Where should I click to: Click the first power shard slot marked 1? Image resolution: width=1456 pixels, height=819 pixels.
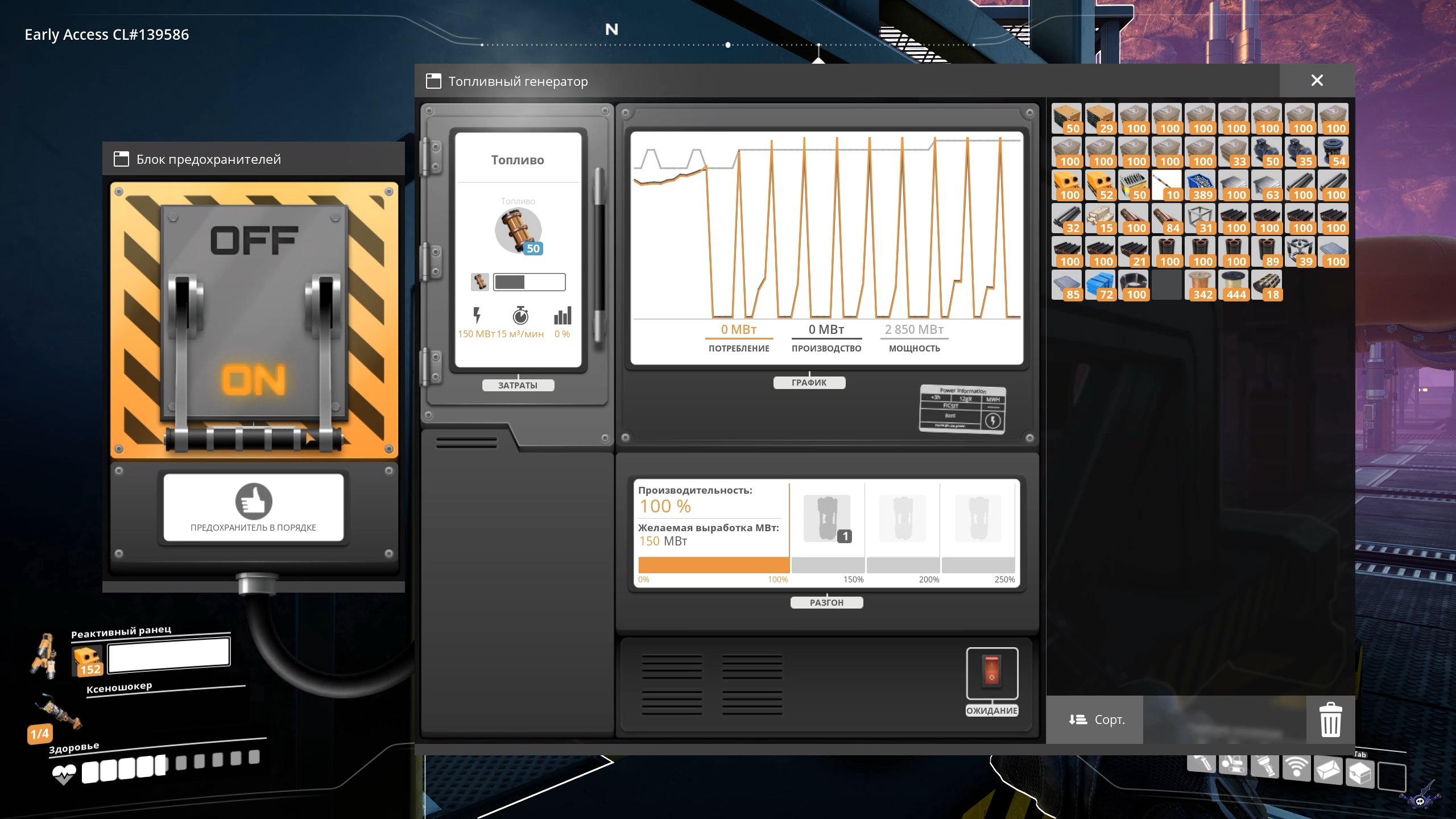[827, 518]
